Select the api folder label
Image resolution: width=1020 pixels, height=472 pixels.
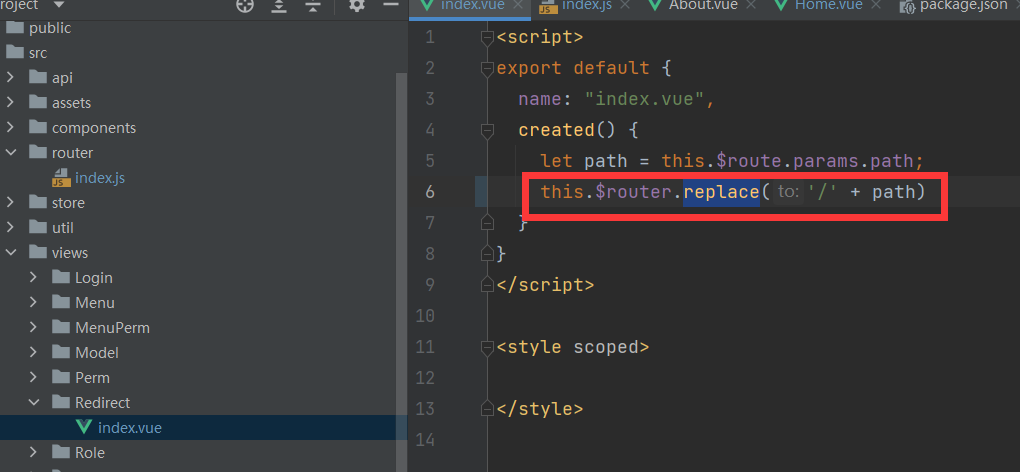point(62,78)
